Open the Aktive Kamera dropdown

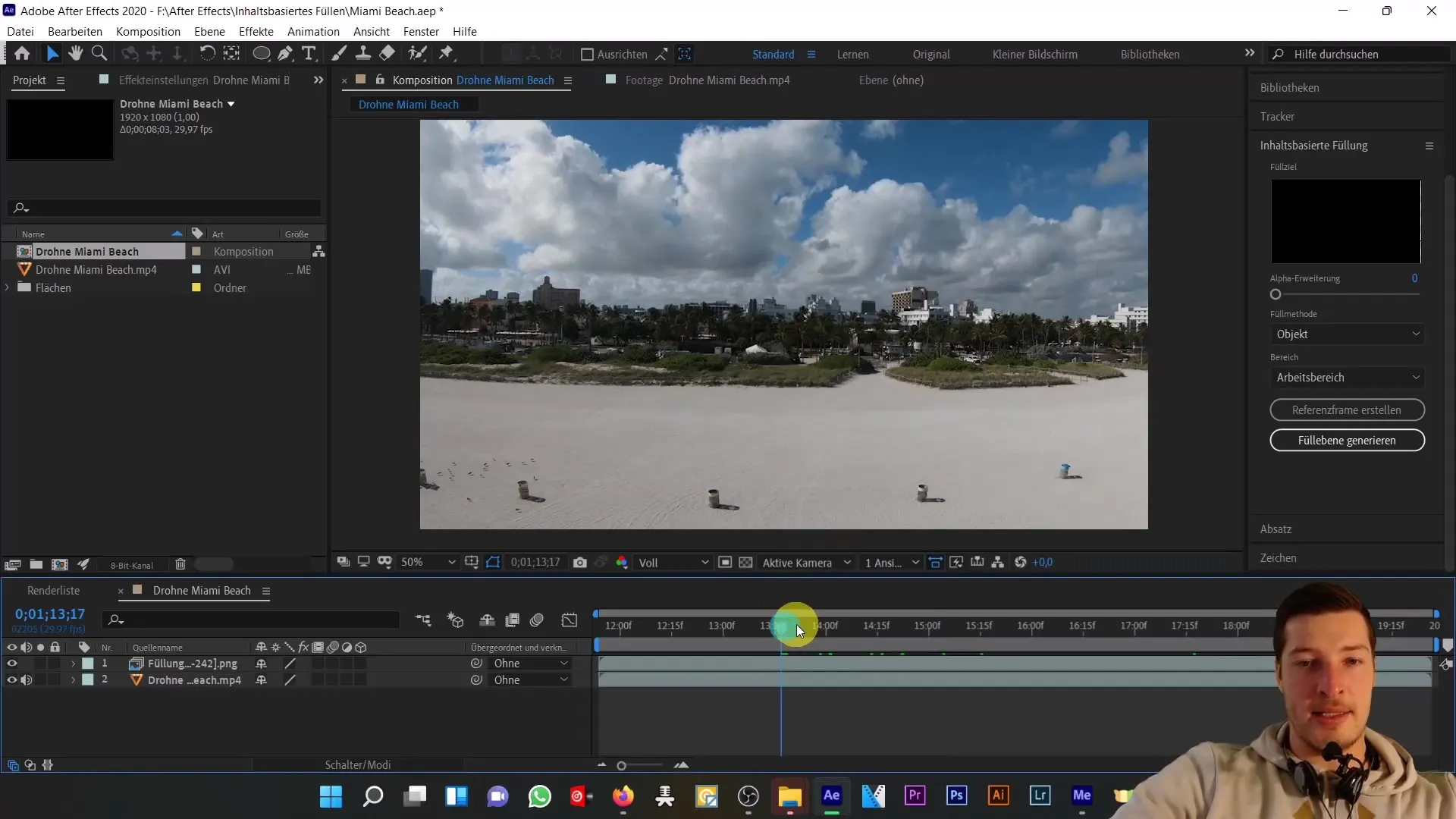(806, 563)
